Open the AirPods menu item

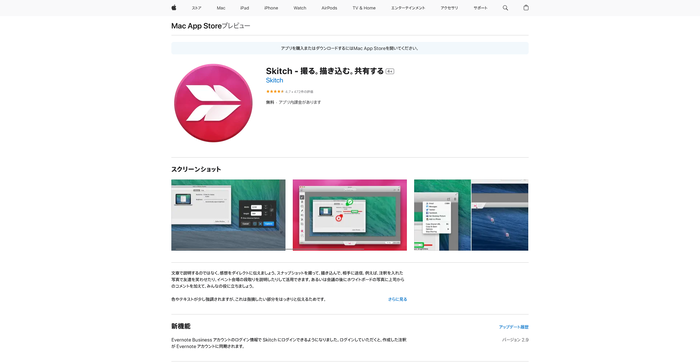[x=329, y=8]
